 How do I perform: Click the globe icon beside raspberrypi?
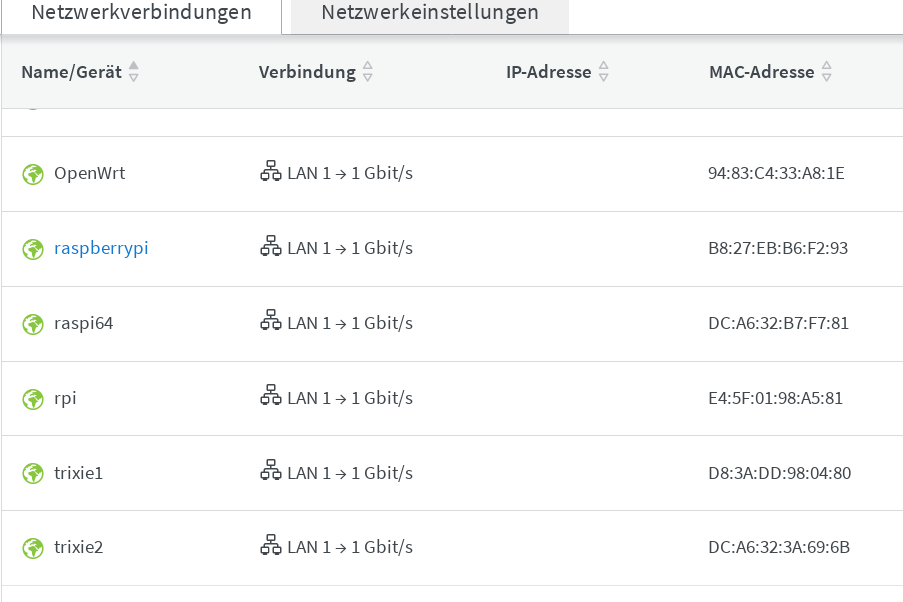pyautogui.click(x=33, y=249)
